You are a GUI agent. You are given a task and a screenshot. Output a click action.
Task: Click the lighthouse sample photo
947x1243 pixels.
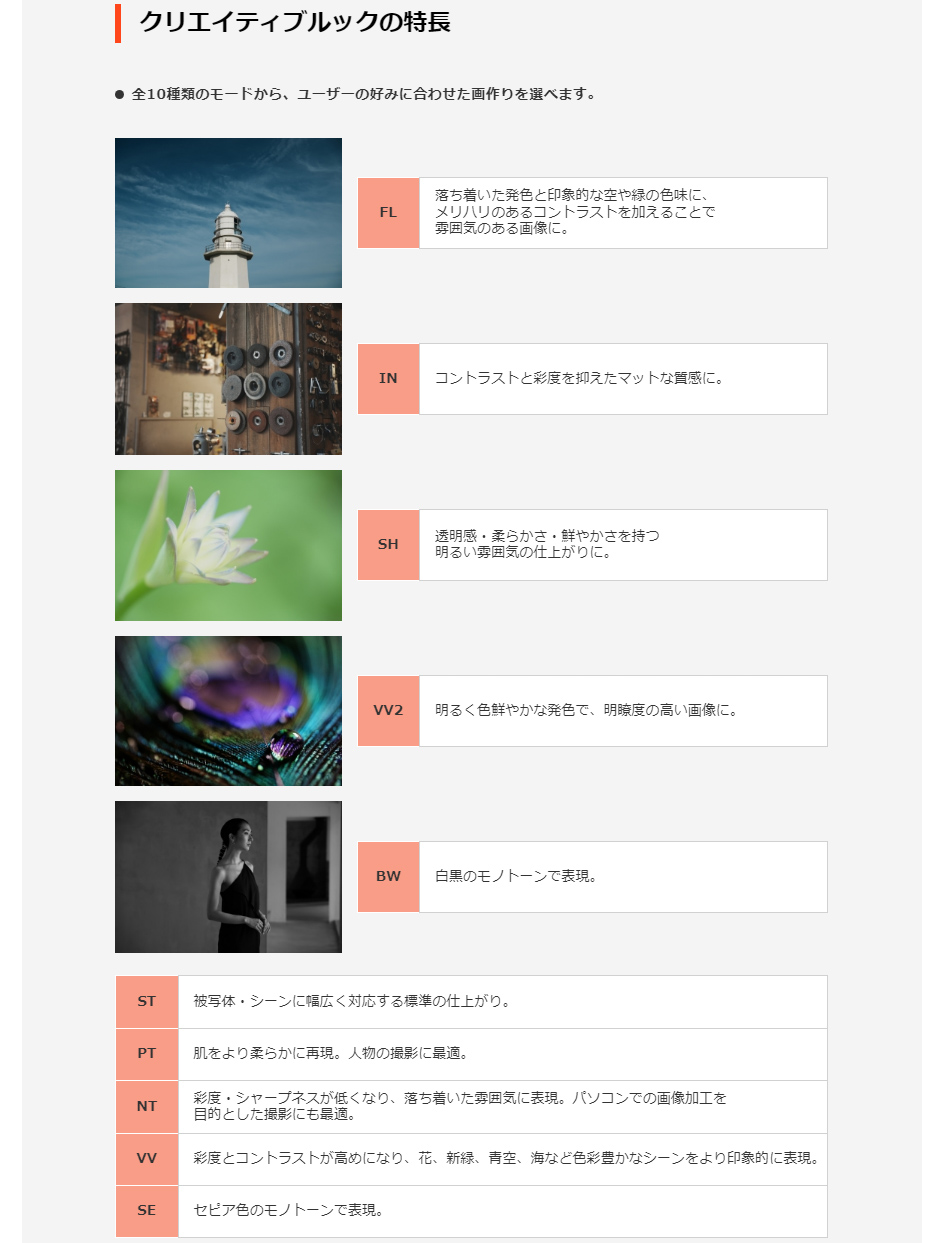coord(228,213)
